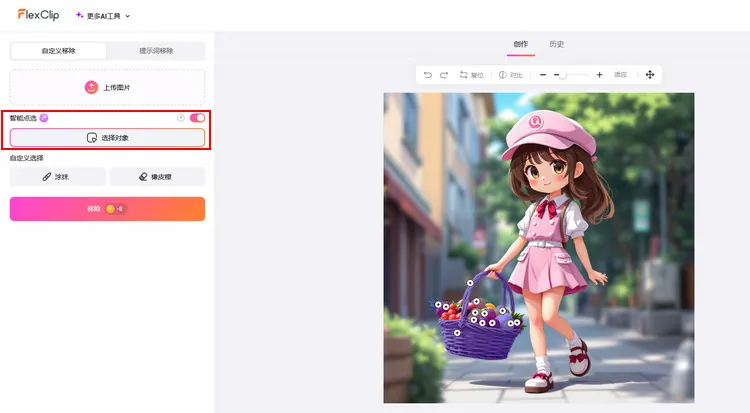Open the 历史 history tab
This screenshot has height=413, width=750.
pyautogui.click(x=557, y=44)
